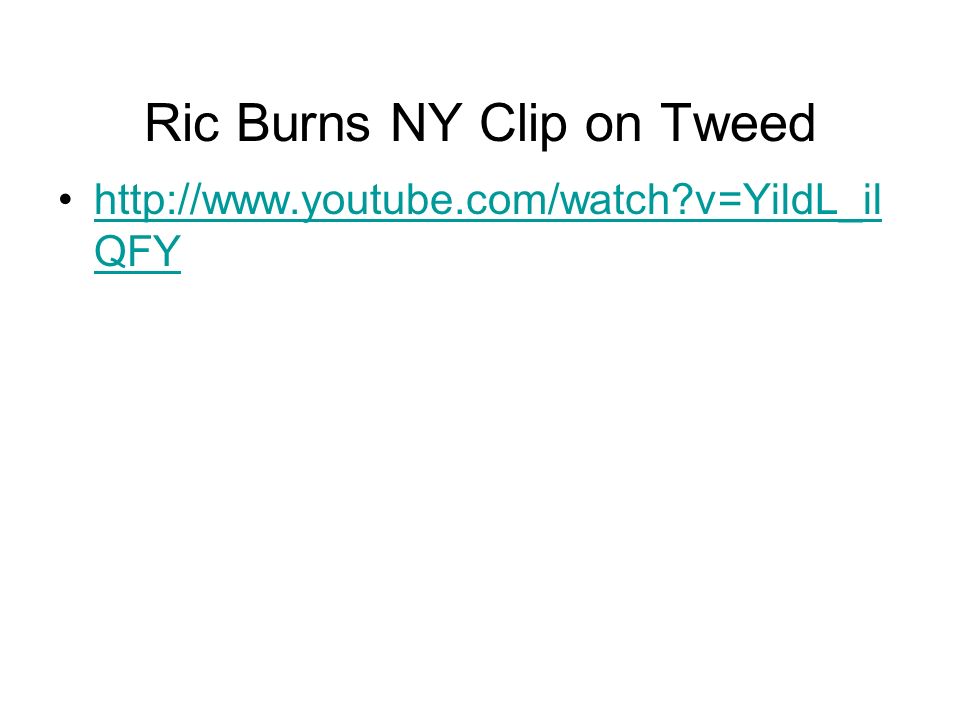Screen dimensions: 960x720
Task: Click the bullet point before the link
Action: pos(66,199)
